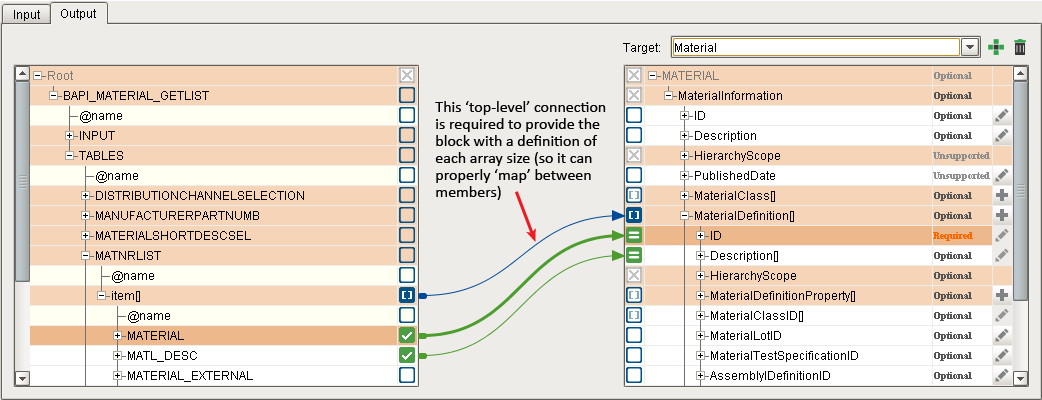Image resolution: width=1042 pixels, height=400 pixels.
Task: Click green mapping icon on Description[] row
Action: 634,256
